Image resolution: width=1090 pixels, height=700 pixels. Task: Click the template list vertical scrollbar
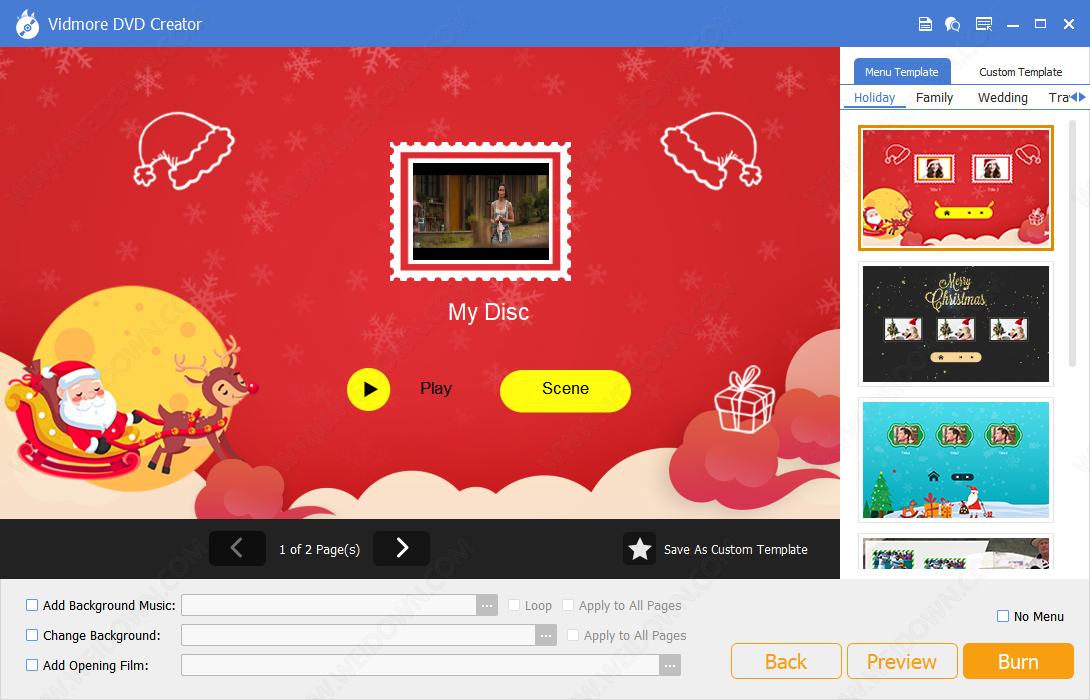point(1072,243)
